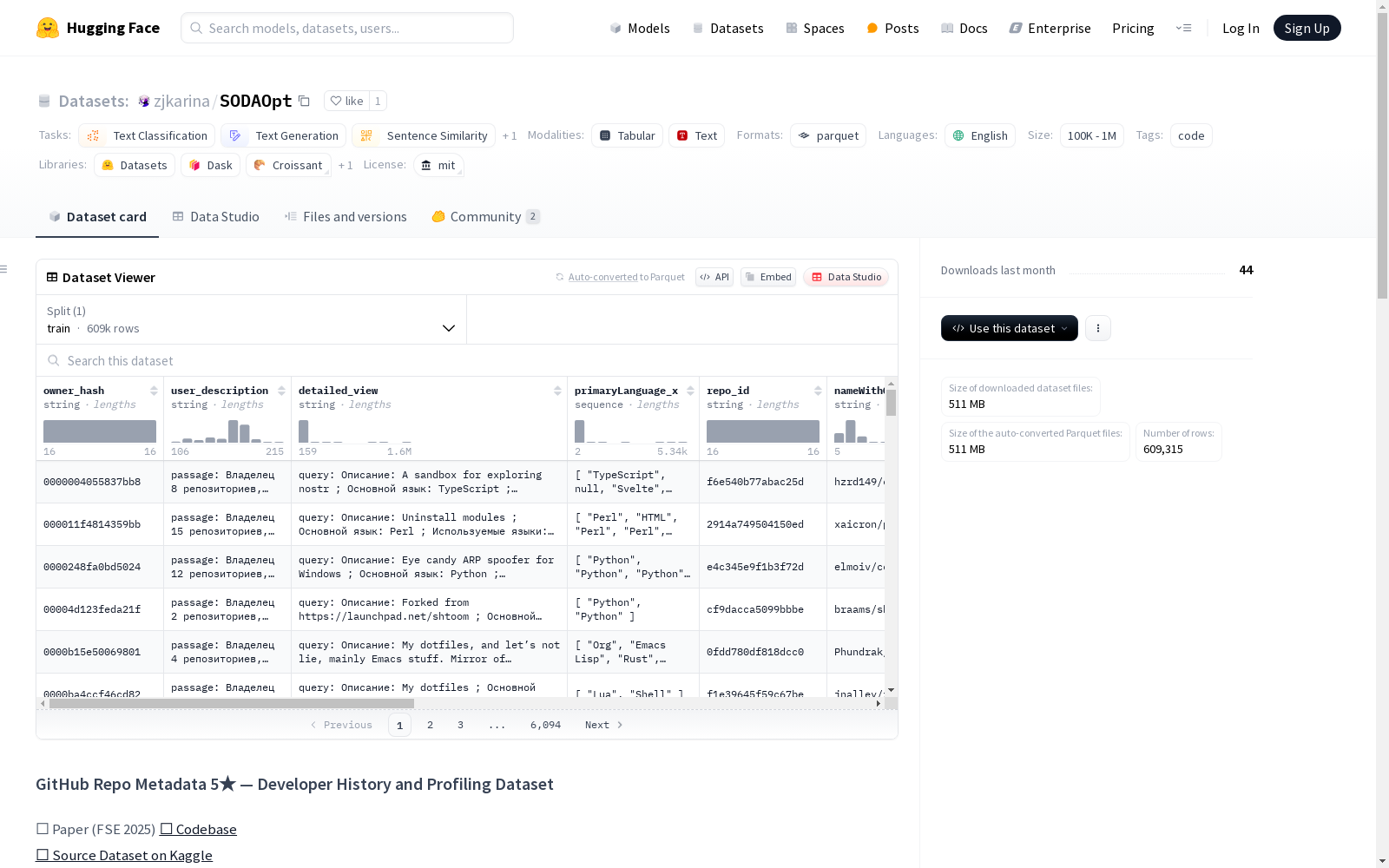Open the Community tab

click(x=486, y=217)
